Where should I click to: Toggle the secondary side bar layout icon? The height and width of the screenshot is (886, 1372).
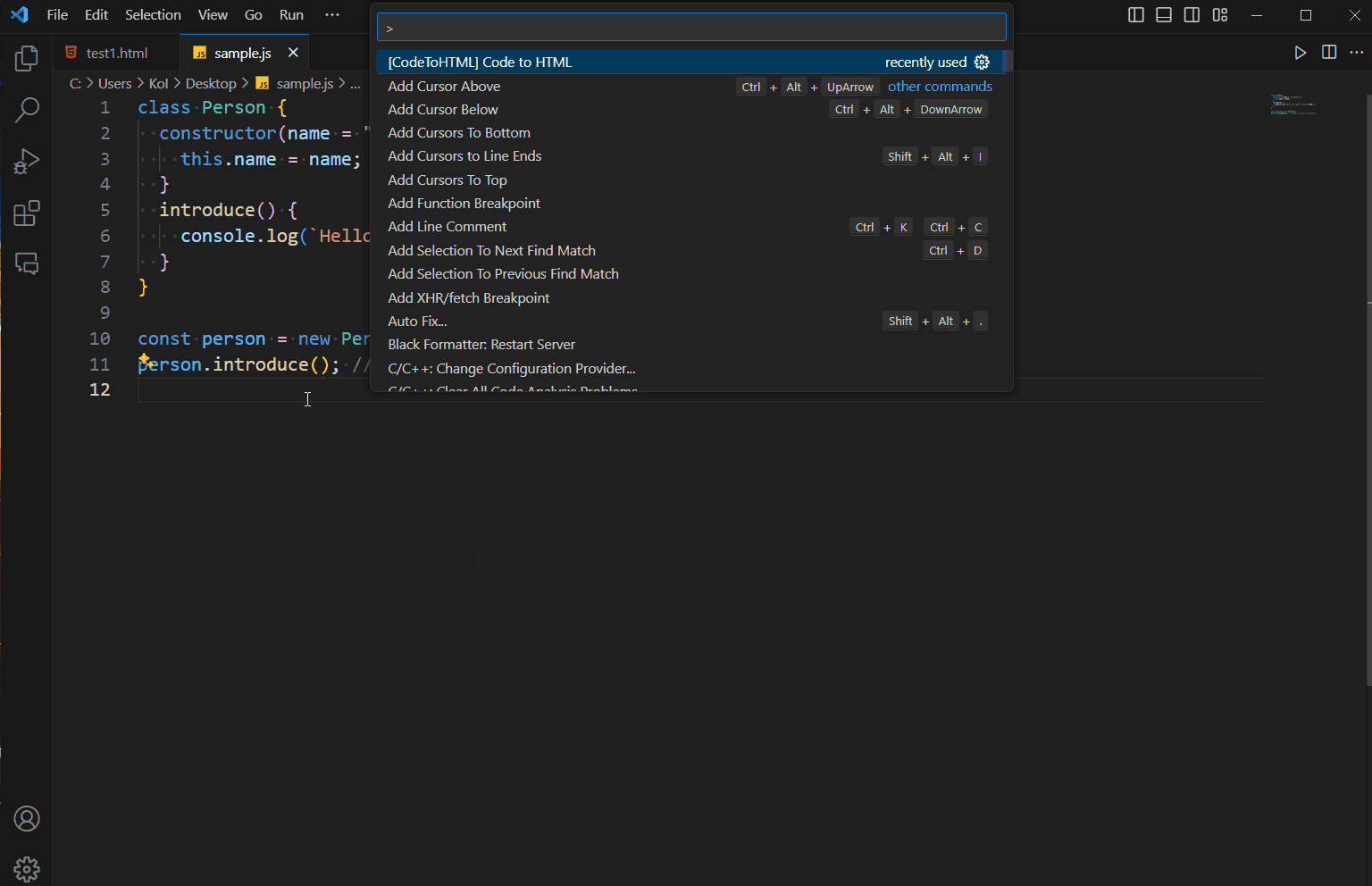[x=1192, y=15]
